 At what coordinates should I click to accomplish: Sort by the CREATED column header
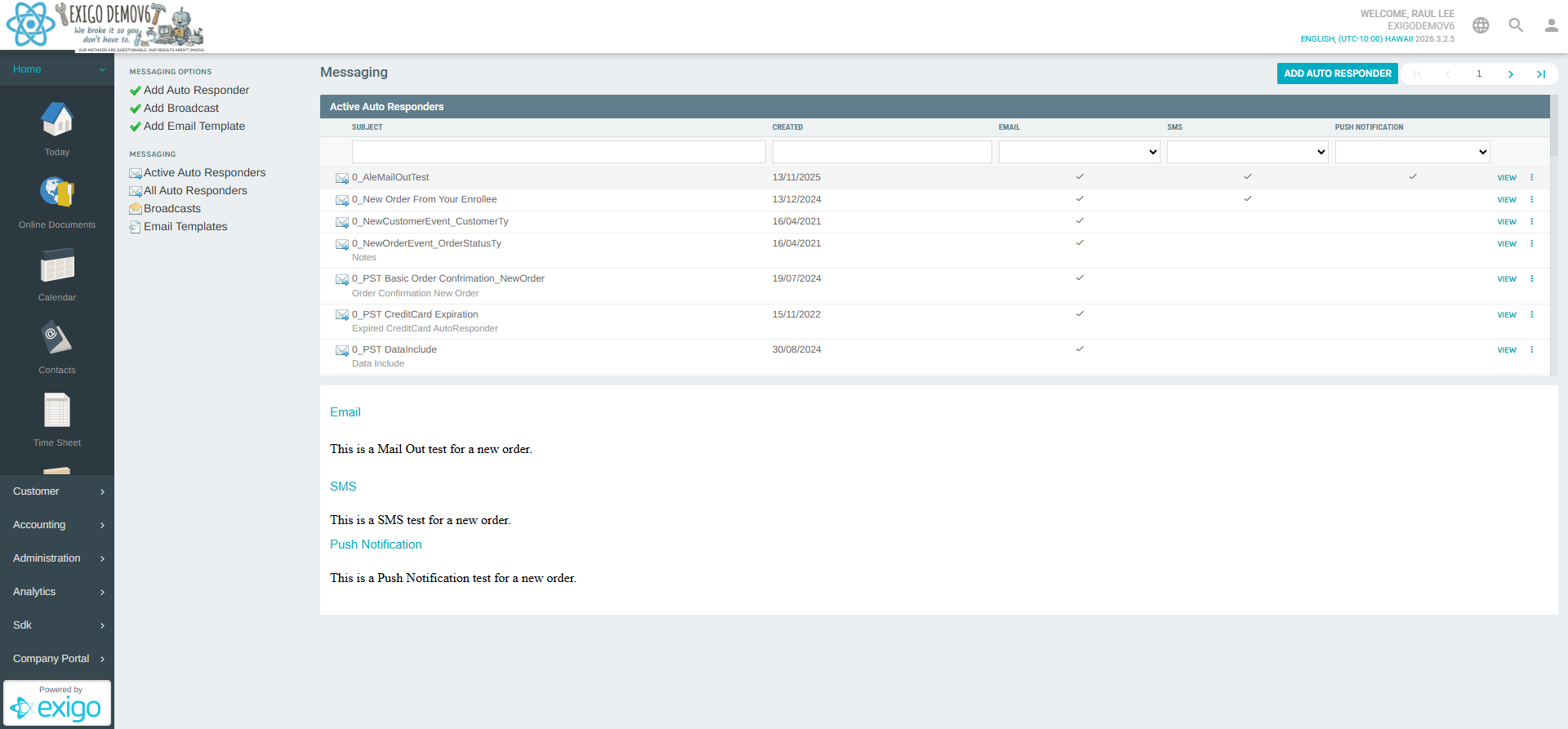pos(787,127)
